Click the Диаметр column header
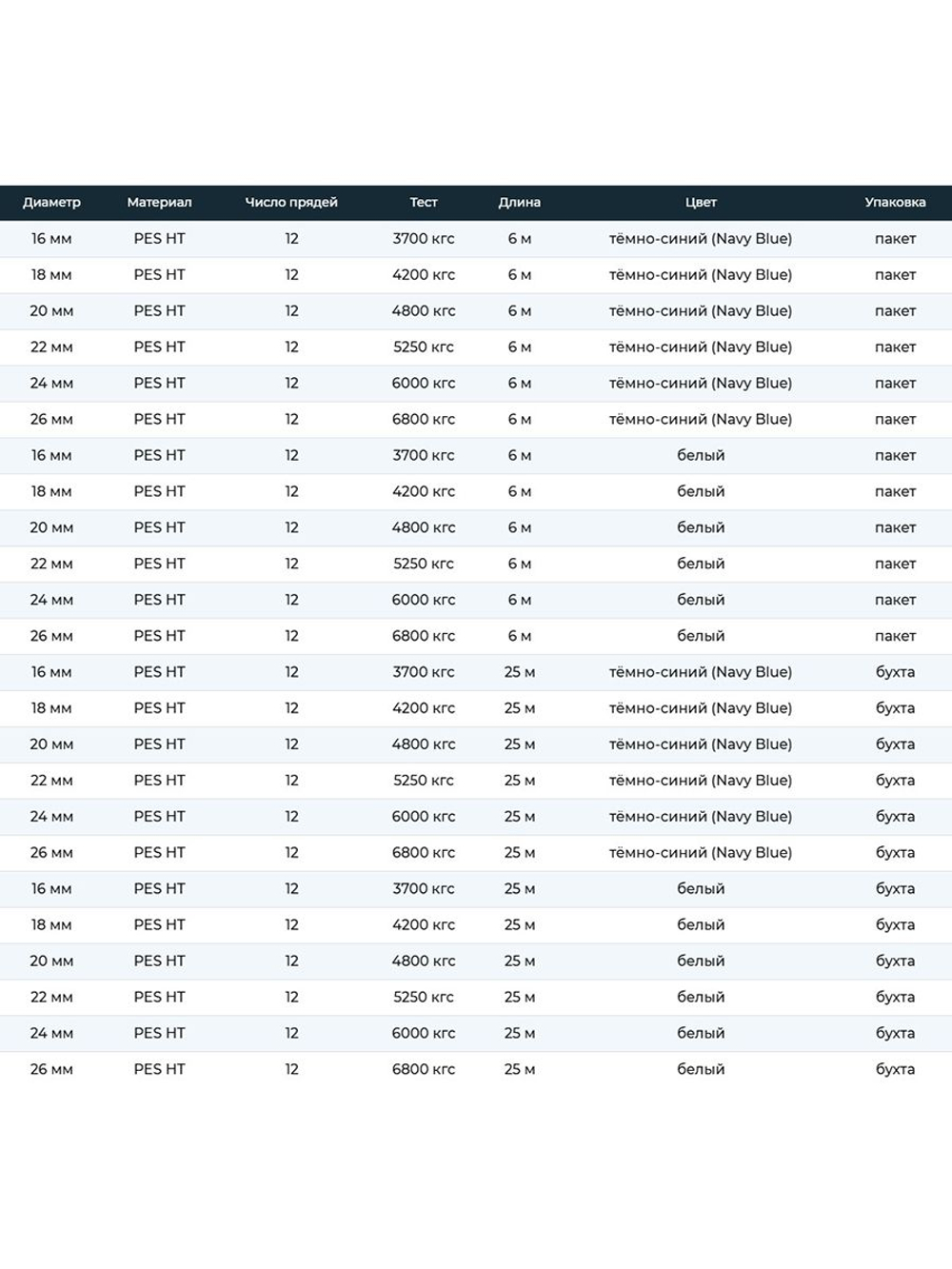The image size is (952, 1269). coord(51,202)
